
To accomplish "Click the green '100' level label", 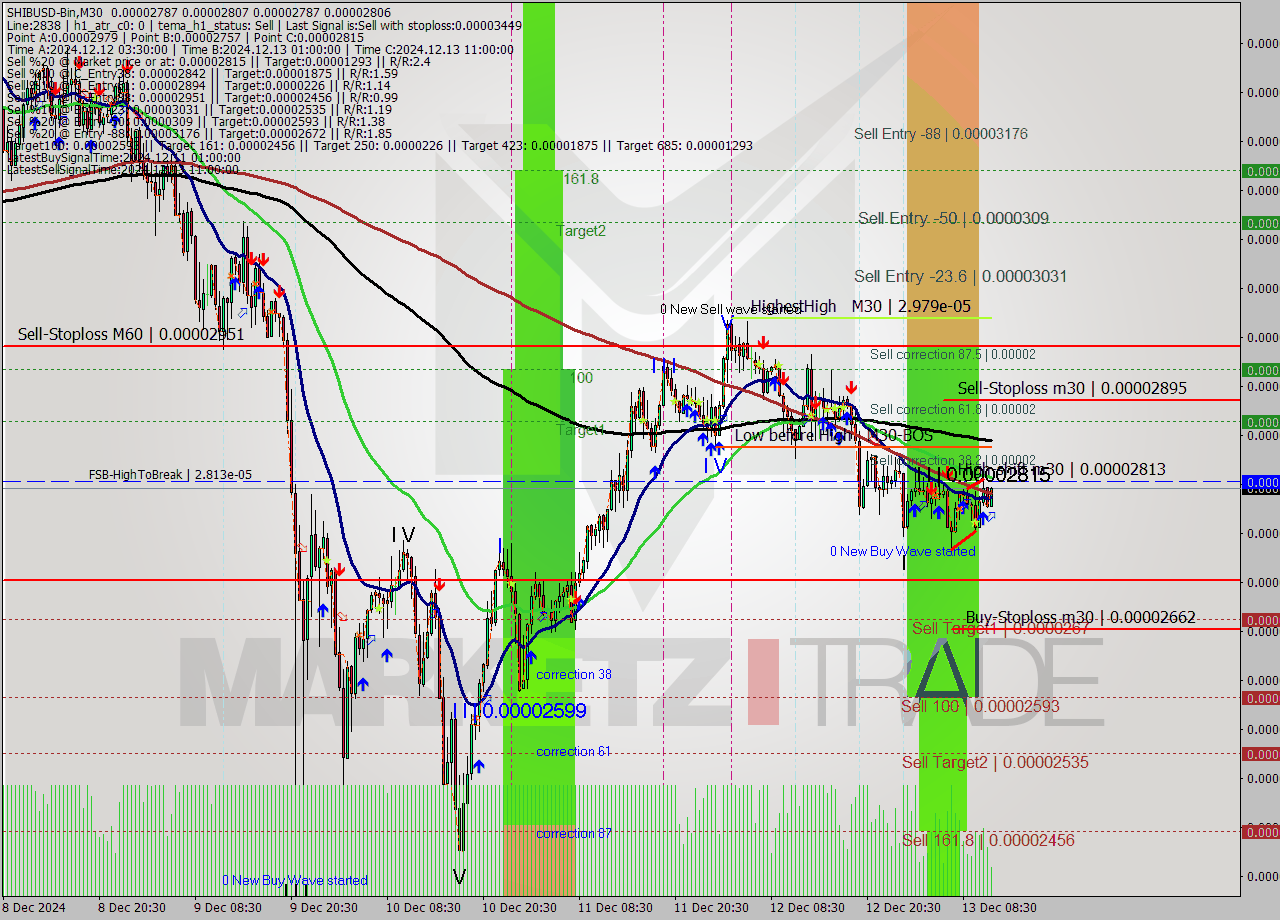I will [x=581, y=378].
